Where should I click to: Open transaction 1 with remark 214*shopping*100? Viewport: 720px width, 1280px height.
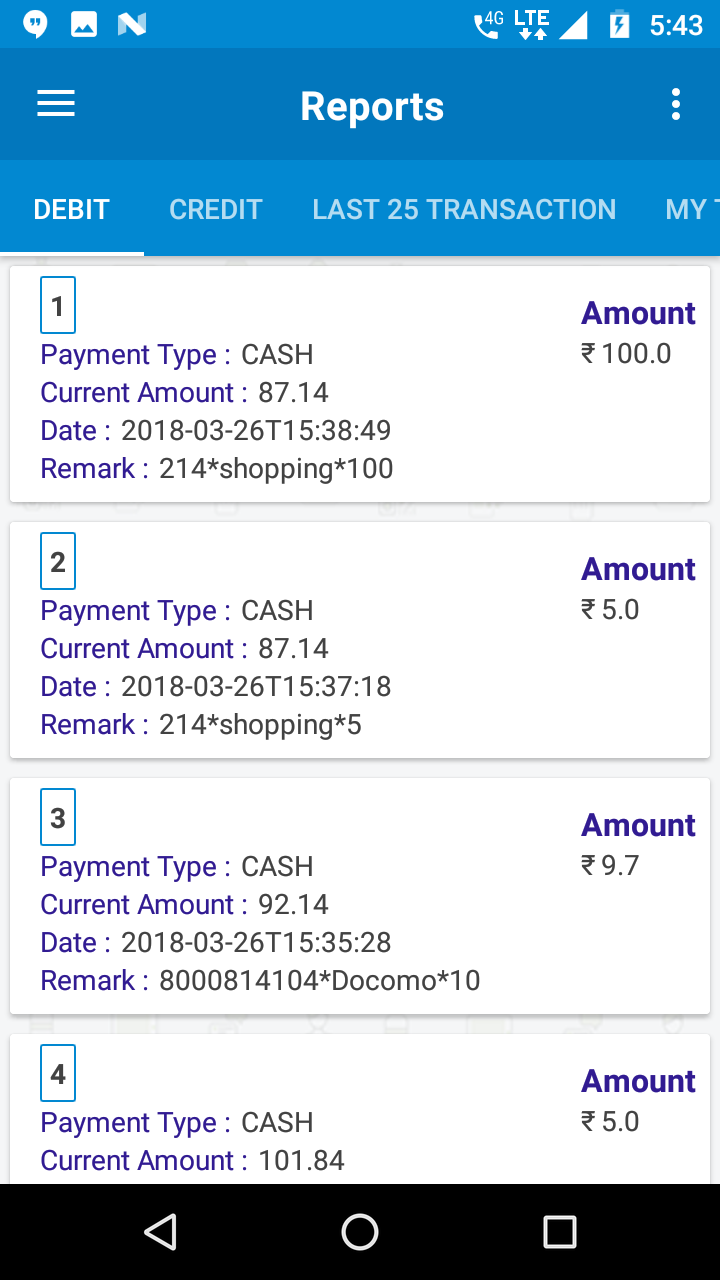tap(360, 384)
